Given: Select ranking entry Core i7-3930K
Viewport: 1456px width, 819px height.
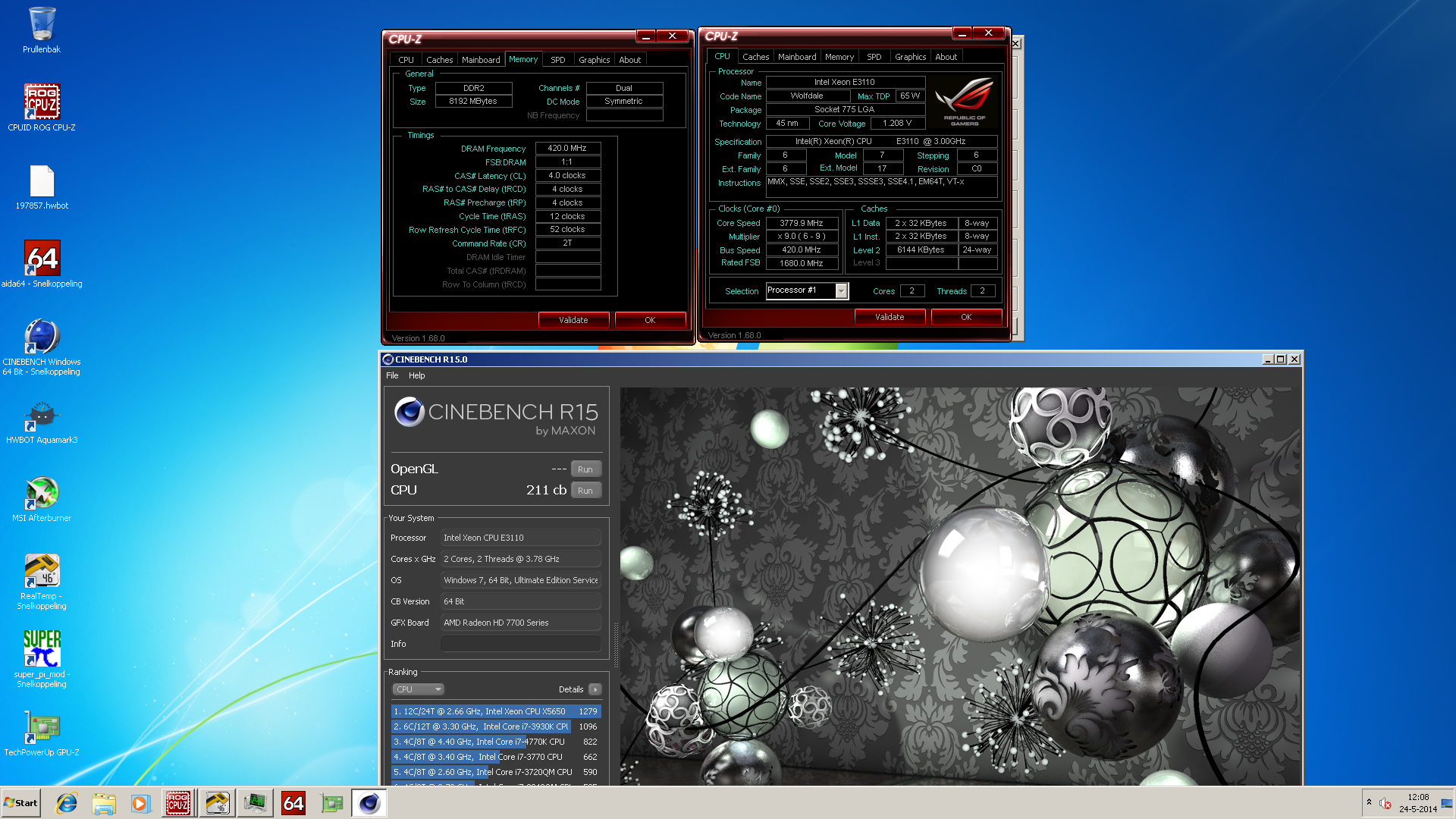Looking at the screenshot, I should (x=496, y=726).
